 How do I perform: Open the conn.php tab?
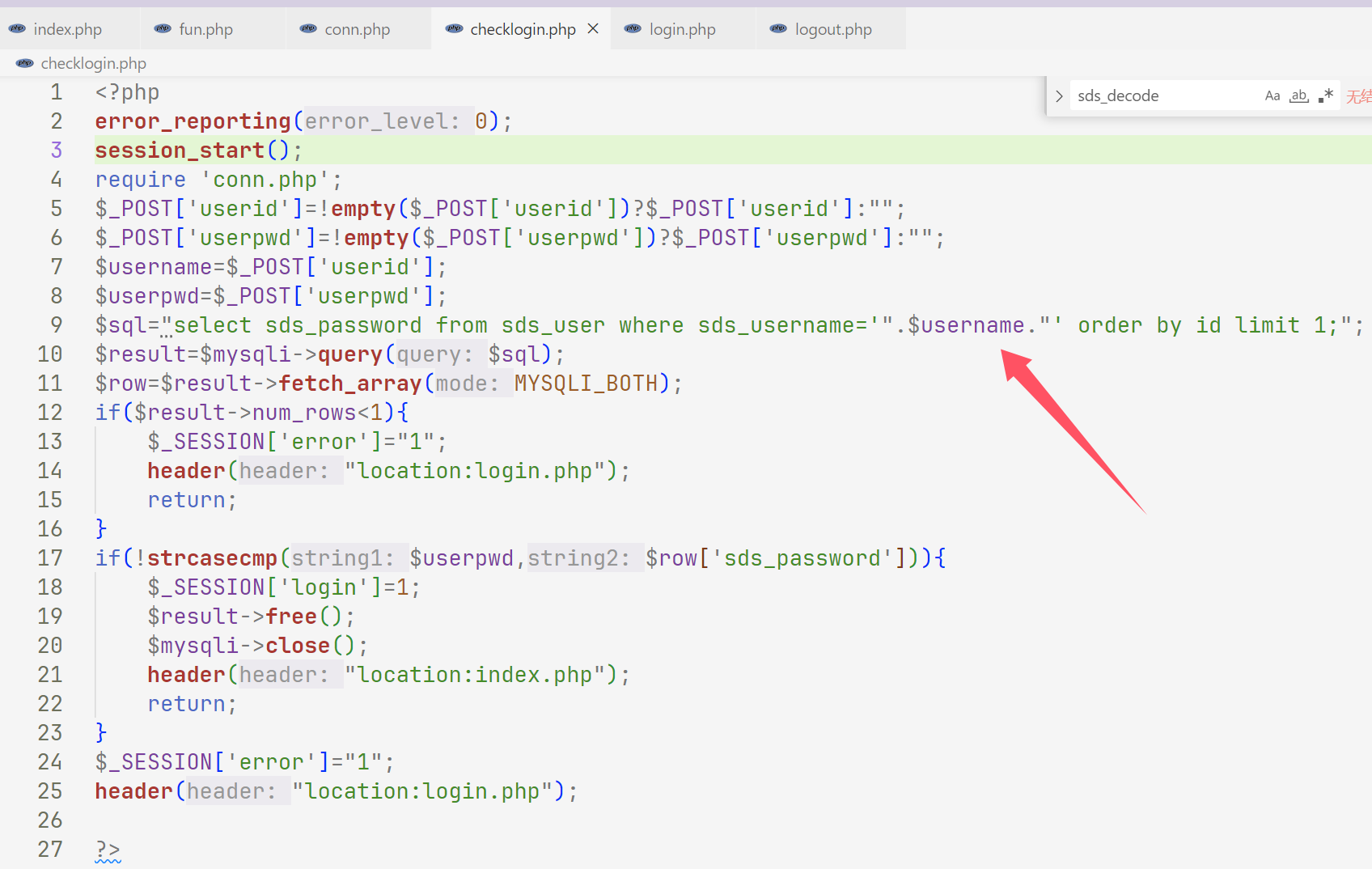click(357, 29)
